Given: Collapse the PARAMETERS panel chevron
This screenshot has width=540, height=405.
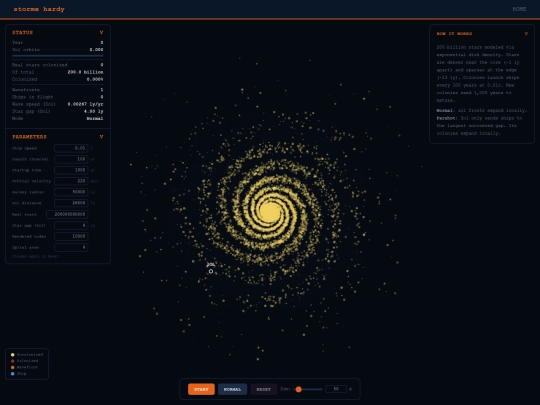Looking at the screenshot, I should pyautogui.click(x=101, y=137).
